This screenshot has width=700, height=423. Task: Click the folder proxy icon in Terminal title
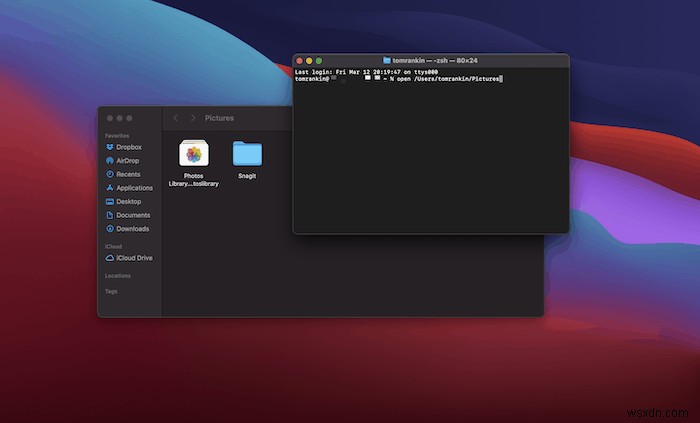387,60
